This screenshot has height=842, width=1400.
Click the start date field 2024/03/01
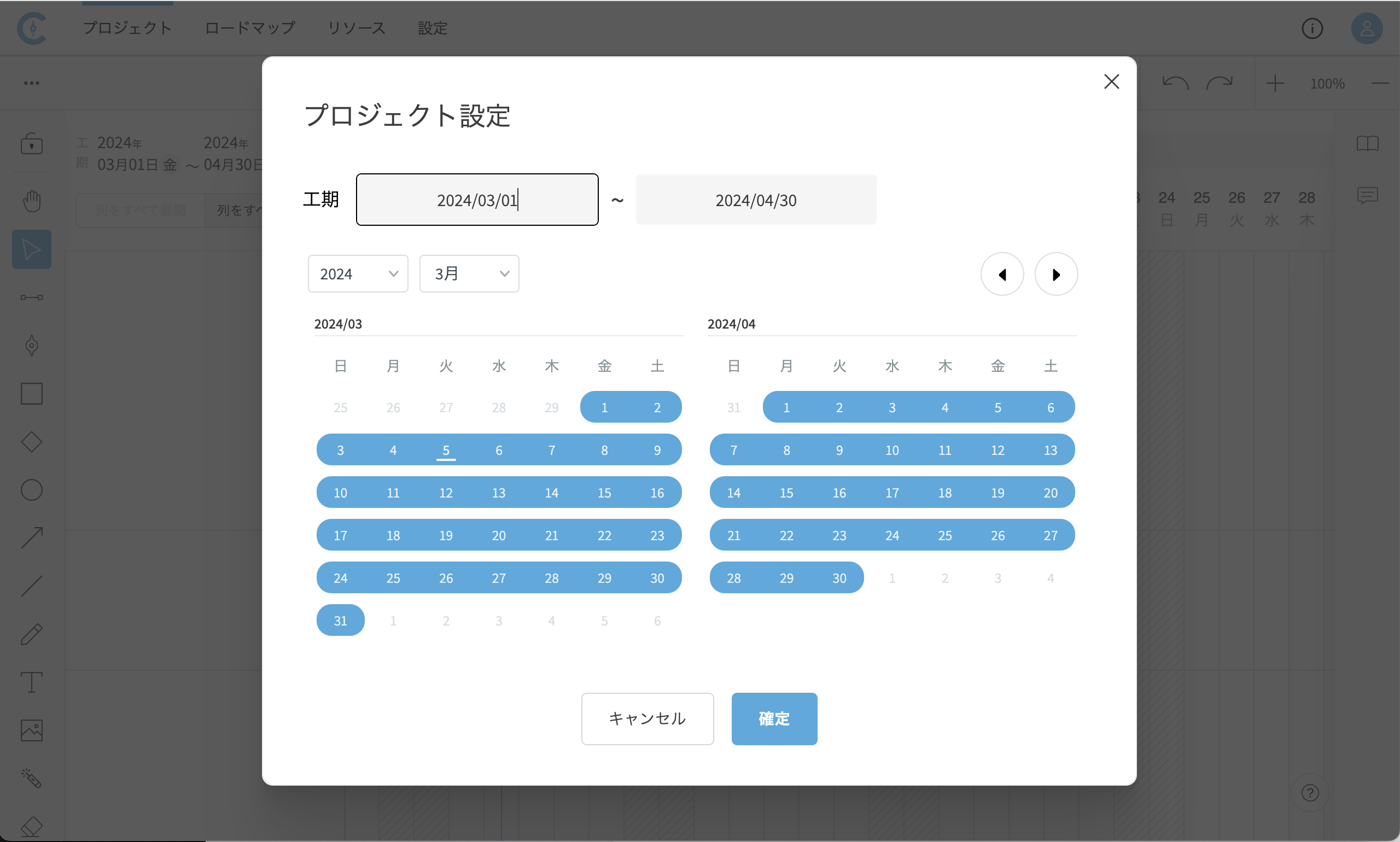point(477,200)
